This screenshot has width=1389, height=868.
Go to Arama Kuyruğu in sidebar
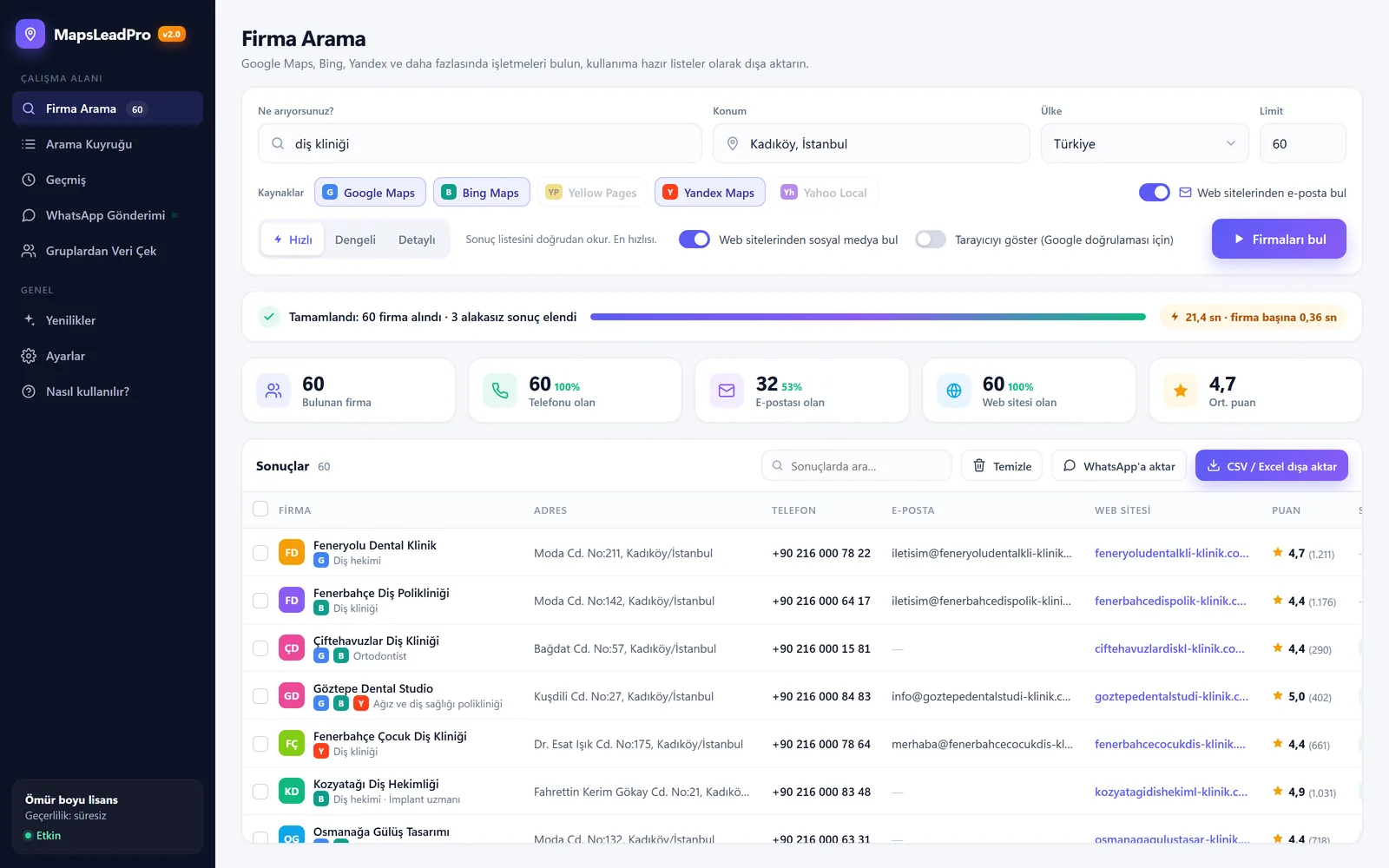tap(108, 144)
